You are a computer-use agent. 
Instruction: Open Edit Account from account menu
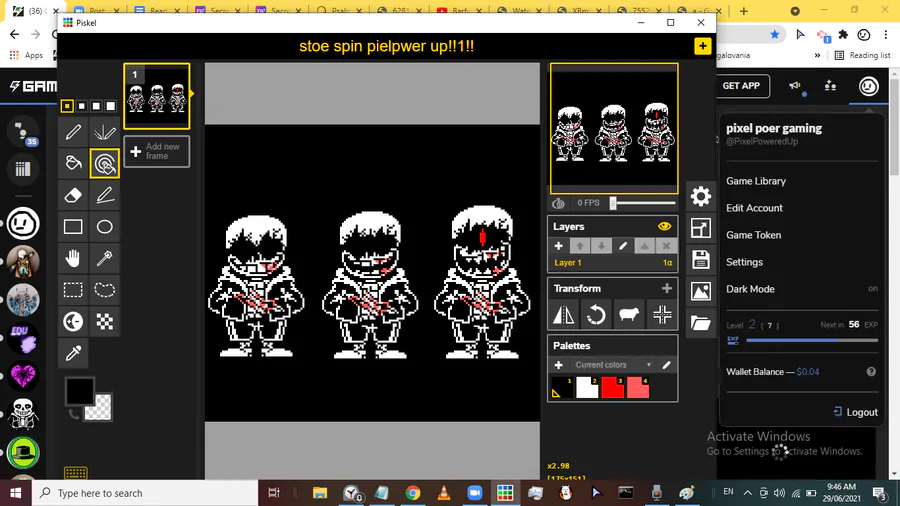point(754,208)
